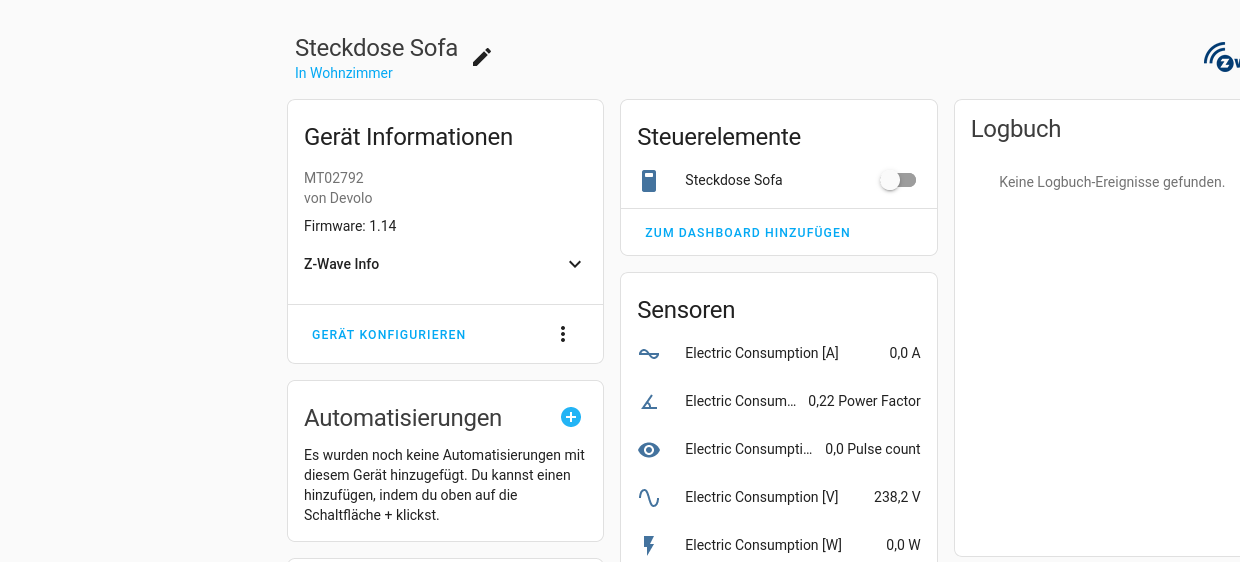
Task: Click the MT02792 model text
Action: tap(334, 178)
